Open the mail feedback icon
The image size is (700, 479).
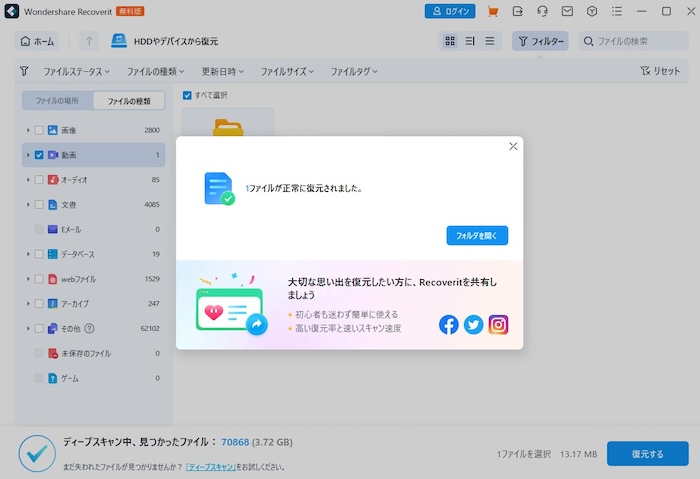pyautogui.click(x=567, y=12)
